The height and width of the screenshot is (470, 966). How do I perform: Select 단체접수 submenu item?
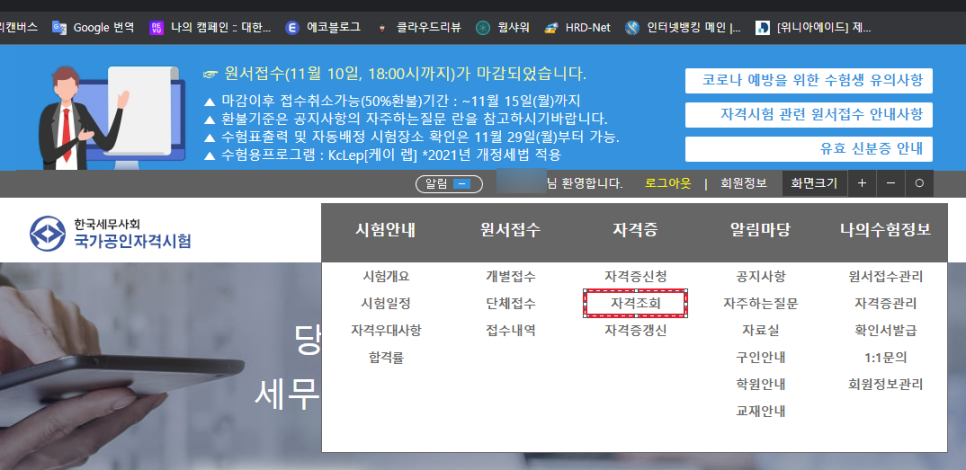coord(511,304)
